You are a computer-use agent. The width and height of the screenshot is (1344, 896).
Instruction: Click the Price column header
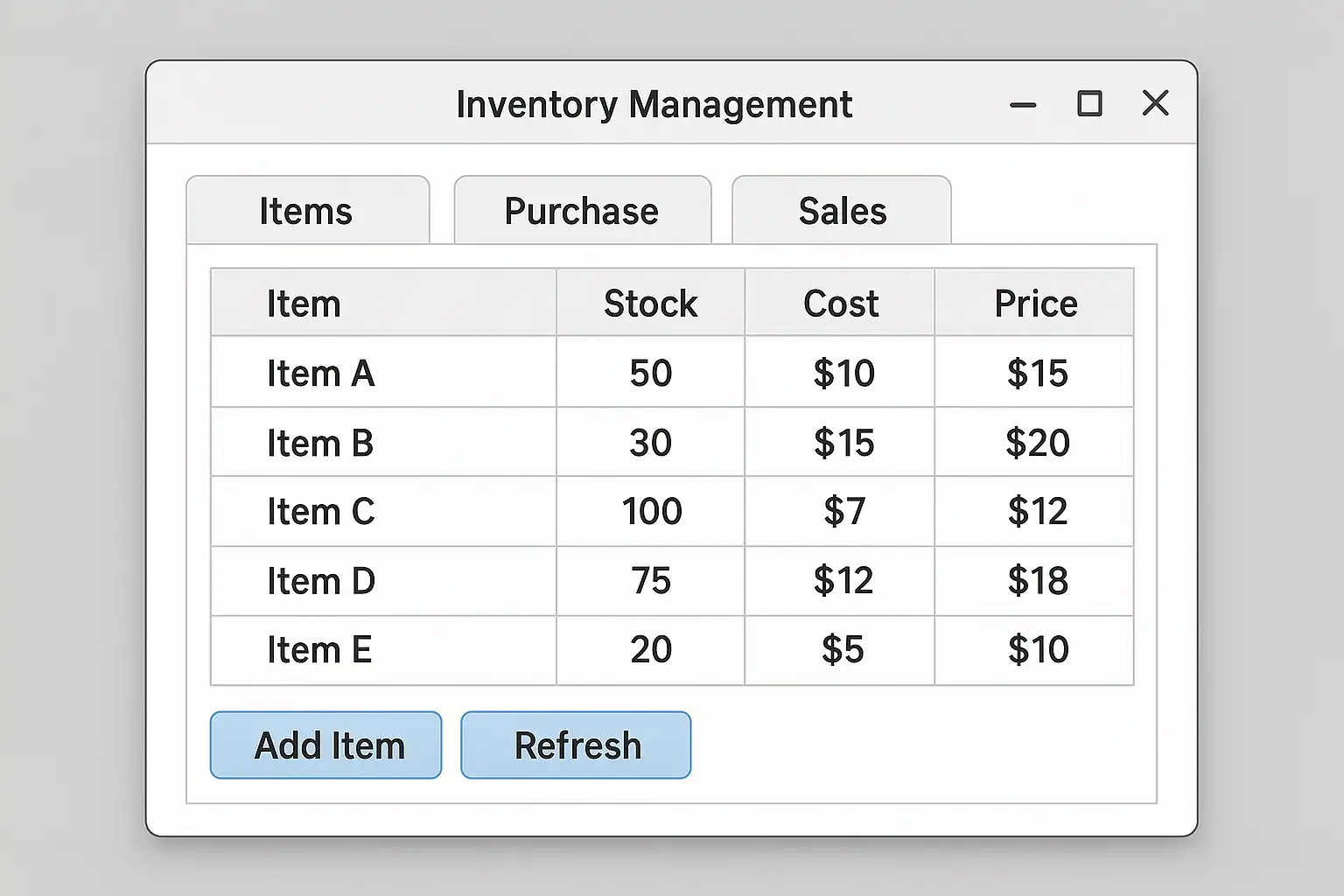coord(1035,304)
